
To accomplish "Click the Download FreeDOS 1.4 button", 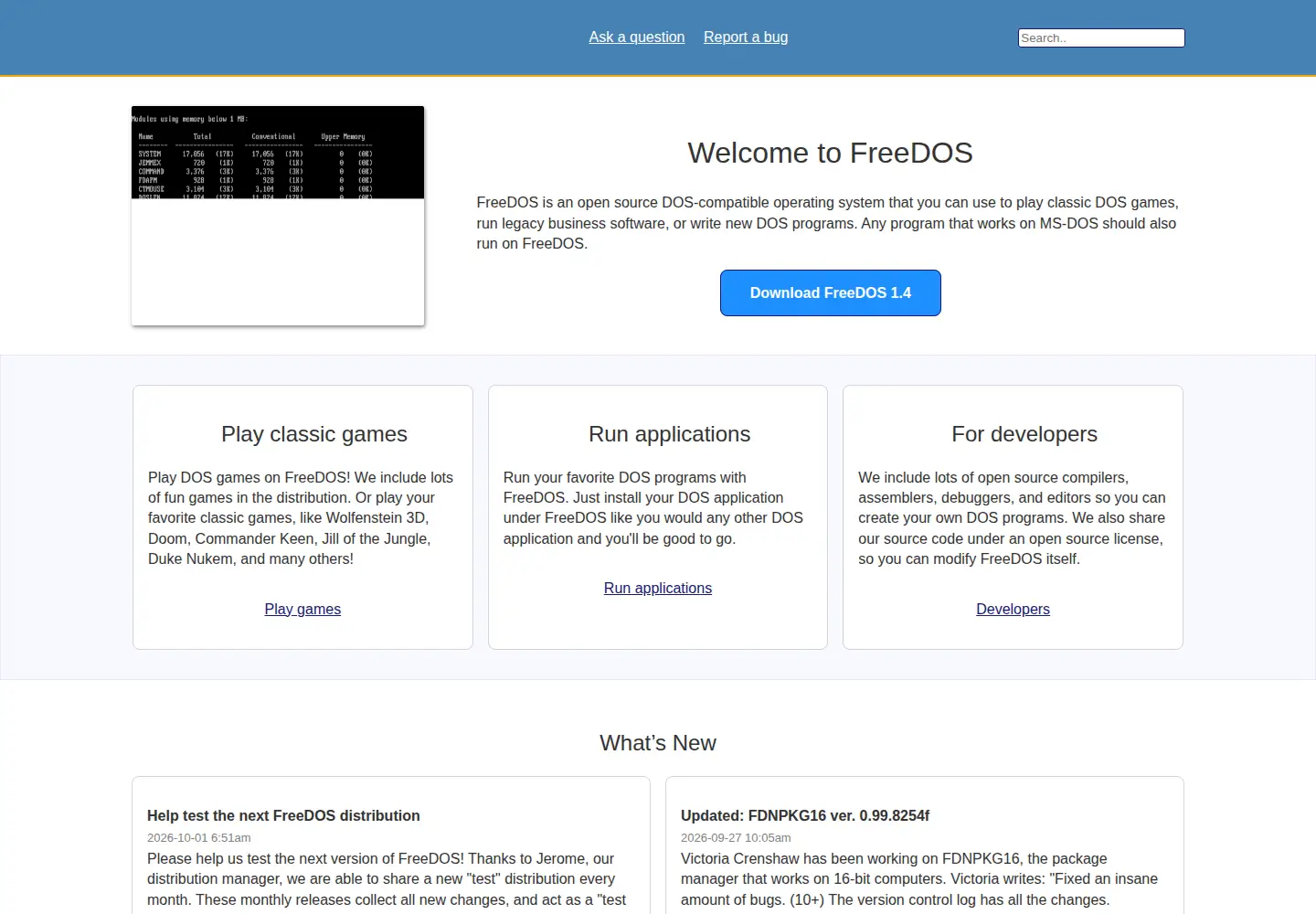I will tap(830, 292).
